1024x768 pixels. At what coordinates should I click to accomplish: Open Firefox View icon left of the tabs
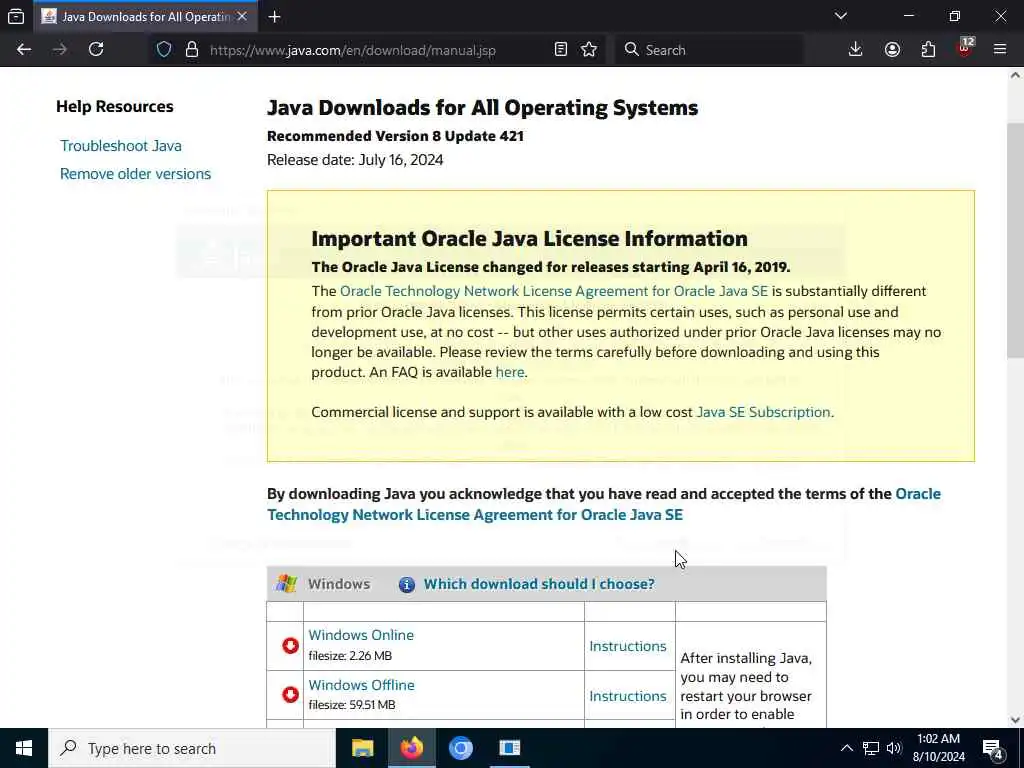point(16,16)
